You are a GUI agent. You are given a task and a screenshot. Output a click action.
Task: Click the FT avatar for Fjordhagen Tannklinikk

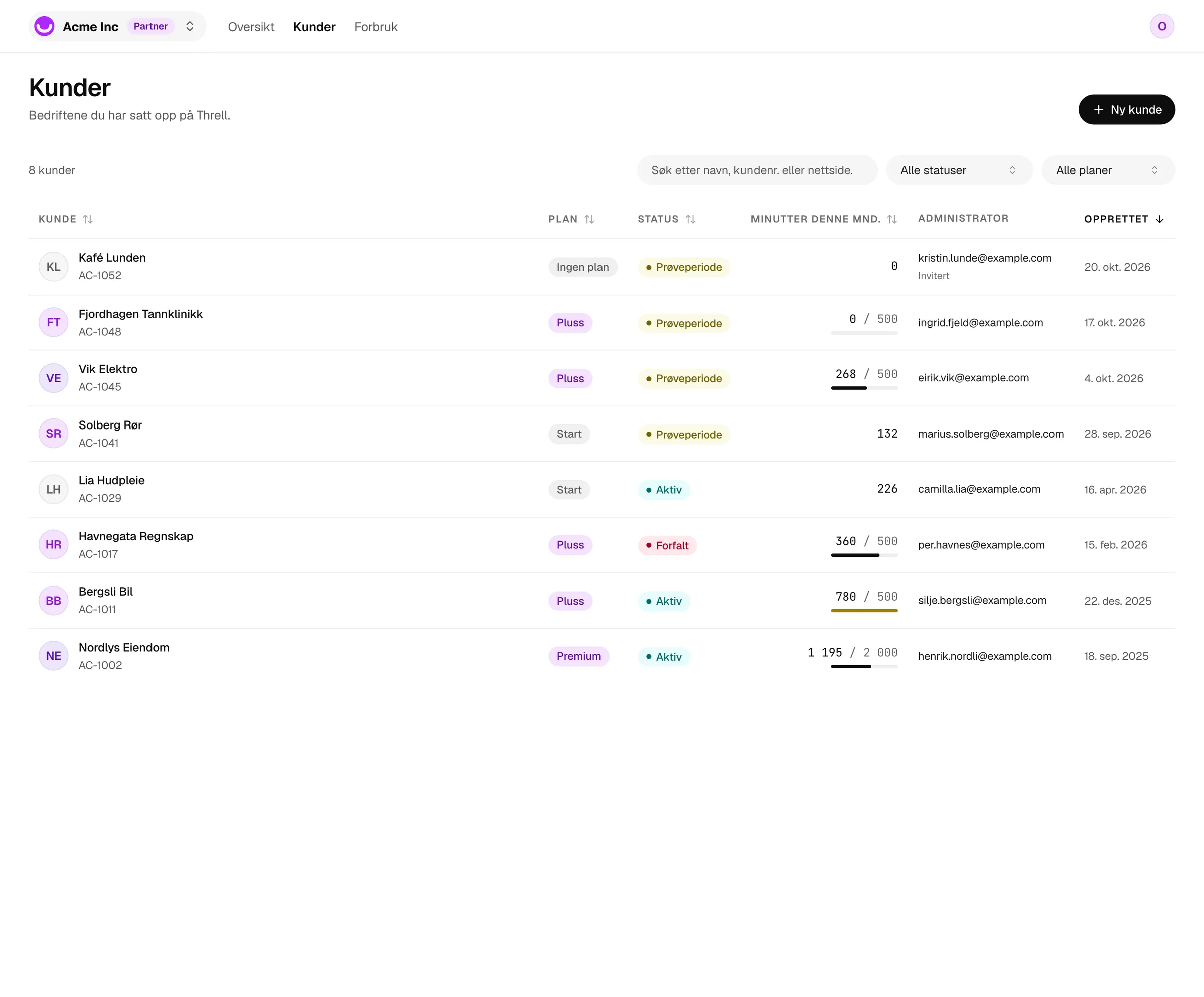[x=53, y=322]
